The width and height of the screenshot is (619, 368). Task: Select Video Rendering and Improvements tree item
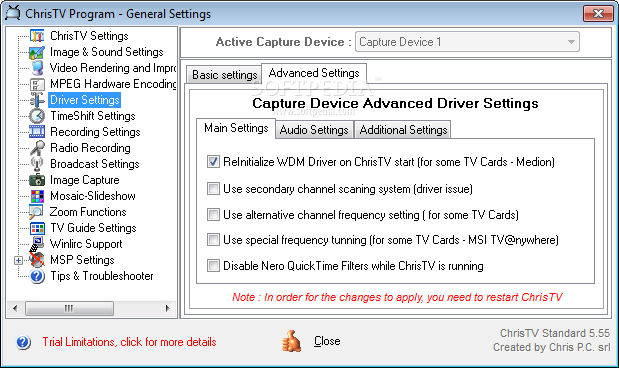point(113,68)
